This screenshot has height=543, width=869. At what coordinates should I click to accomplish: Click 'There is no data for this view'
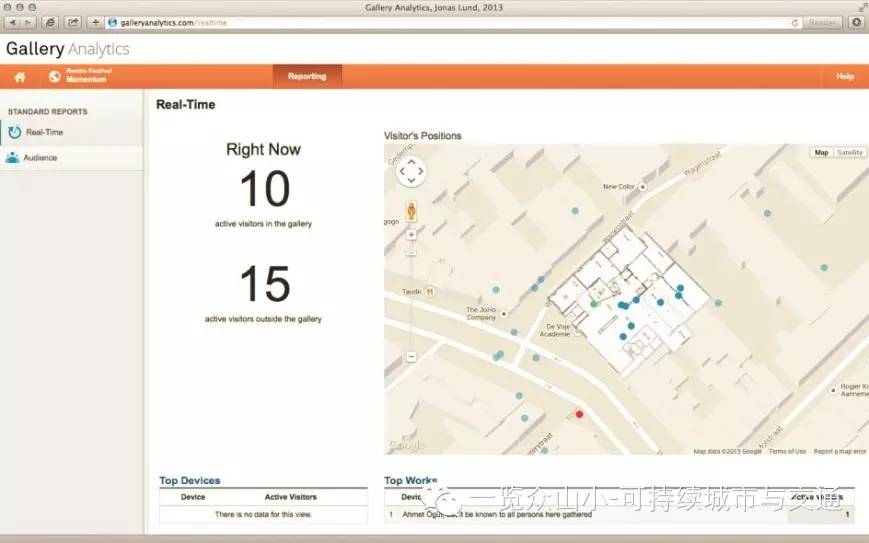[x=263, y=514]
